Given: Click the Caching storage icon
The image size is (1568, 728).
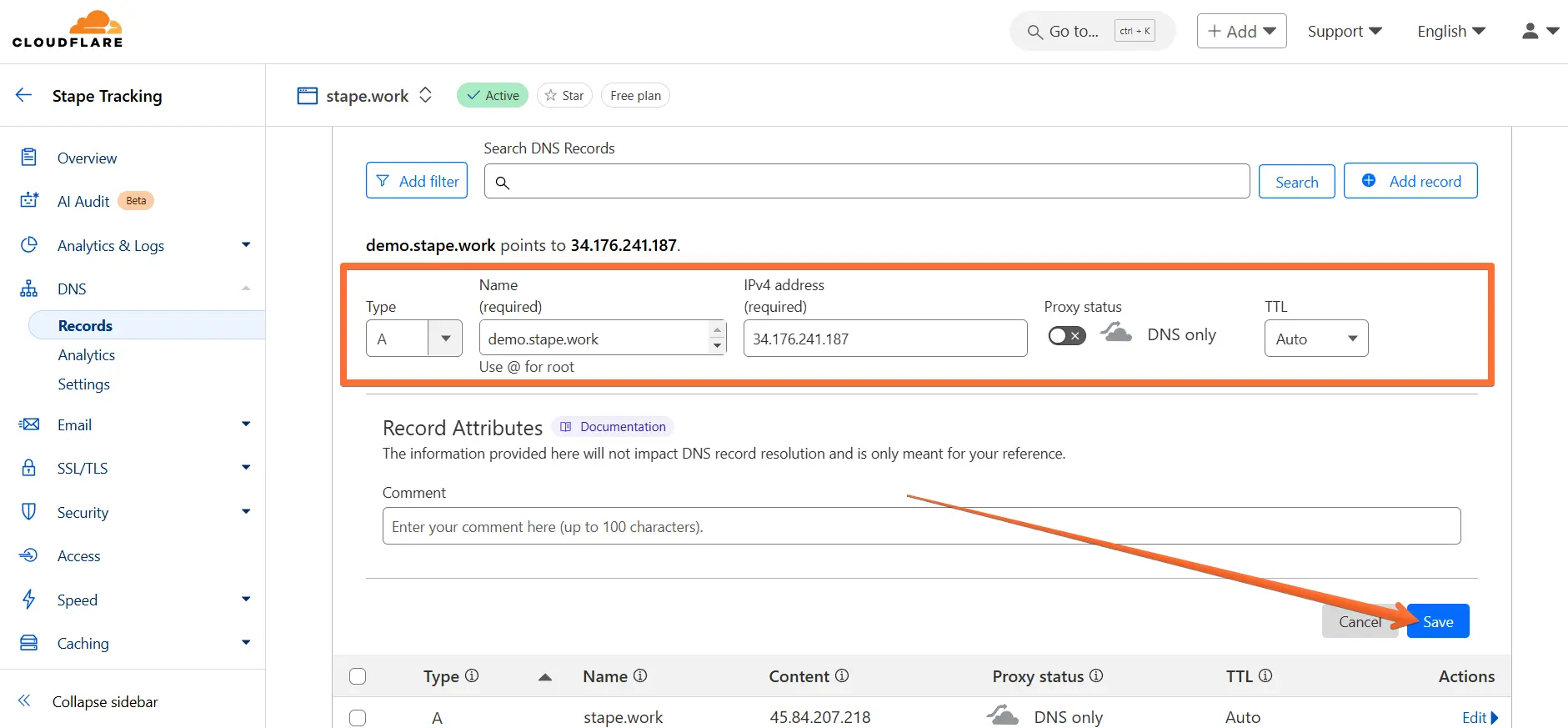Looking at the screenshot, I should tap(29, 643).
